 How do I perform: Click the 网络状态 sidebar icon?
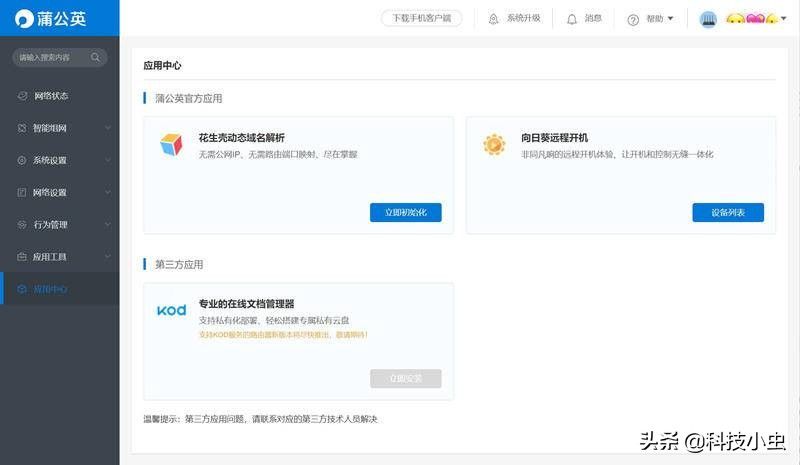tap(22, 95)
